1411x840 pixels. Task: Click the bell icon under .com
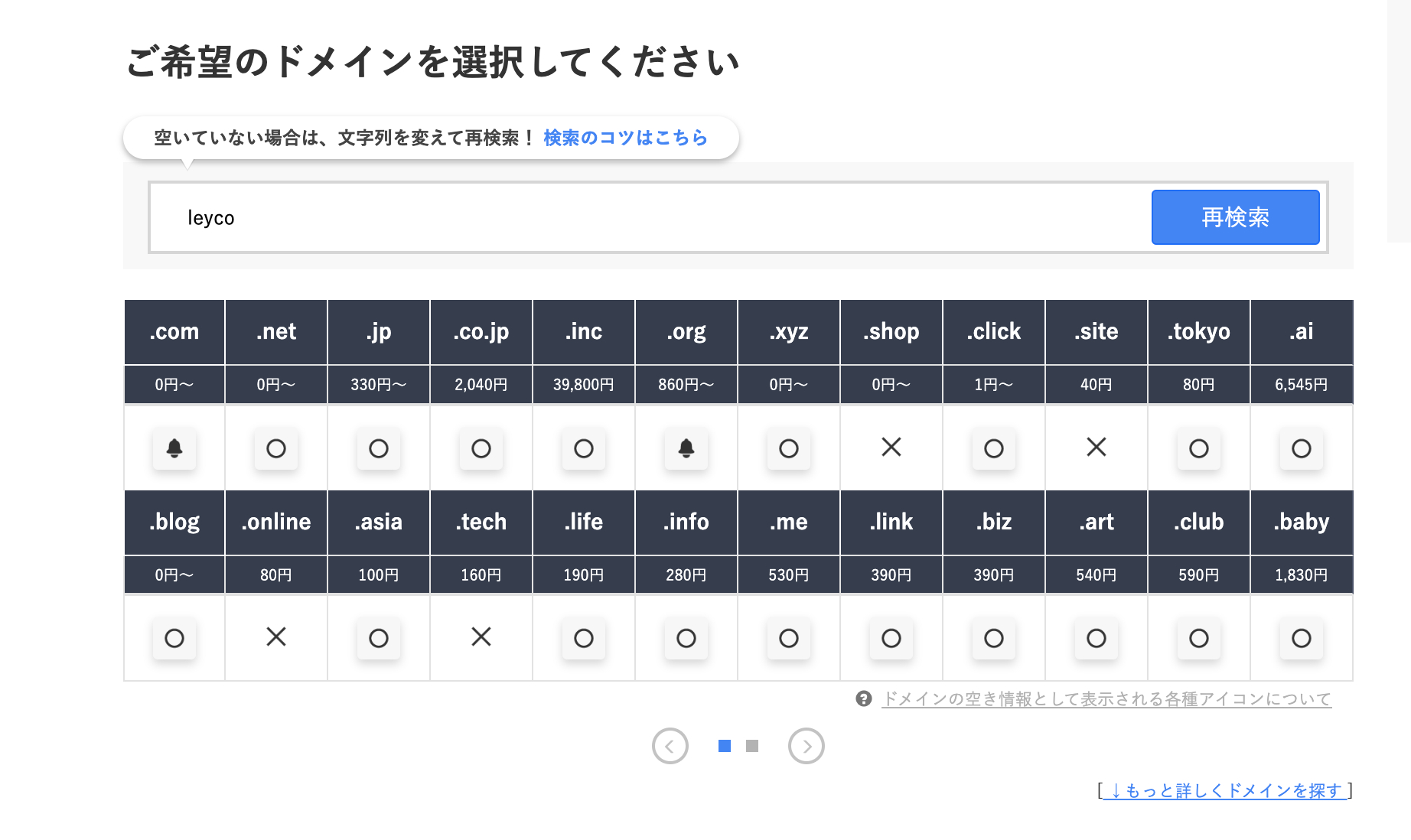coord(174,449)
